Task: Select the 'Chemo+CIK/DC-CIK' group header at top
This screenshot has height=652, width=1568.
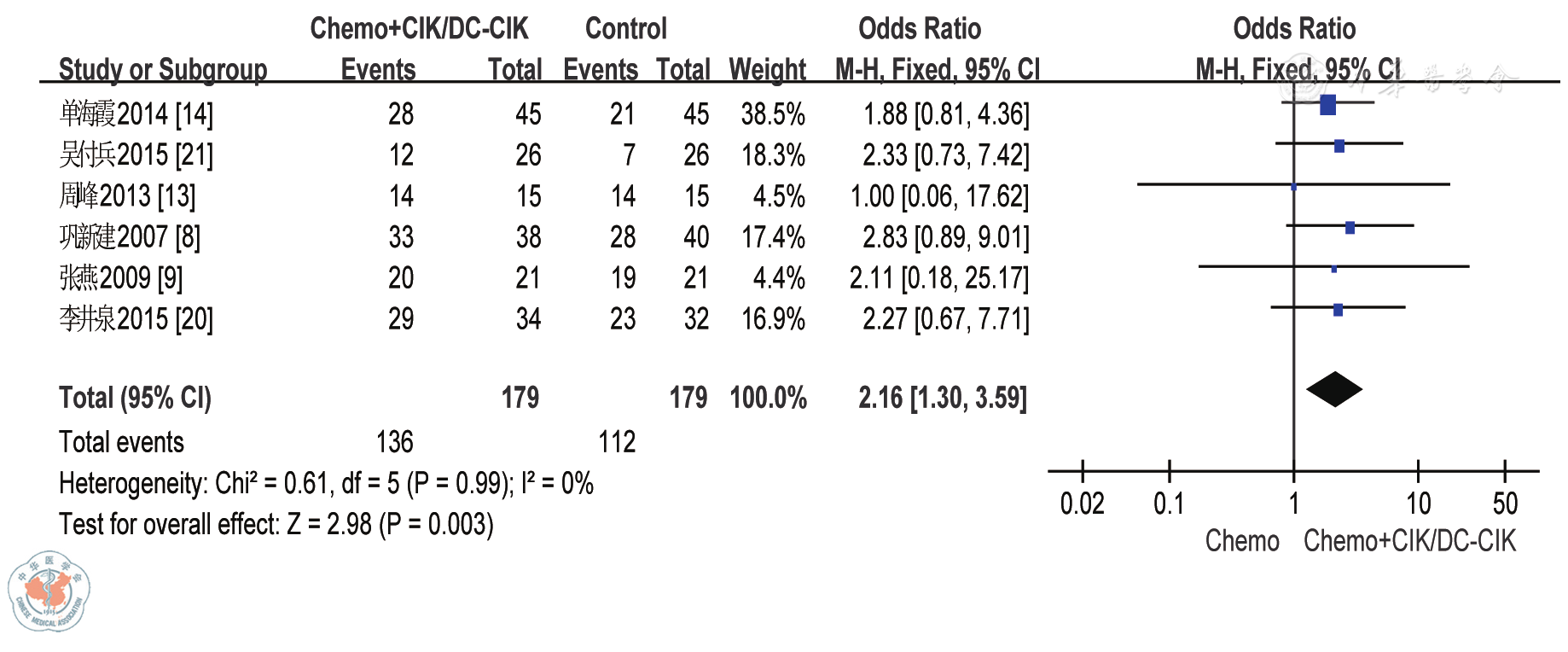Action: point(419,28)
